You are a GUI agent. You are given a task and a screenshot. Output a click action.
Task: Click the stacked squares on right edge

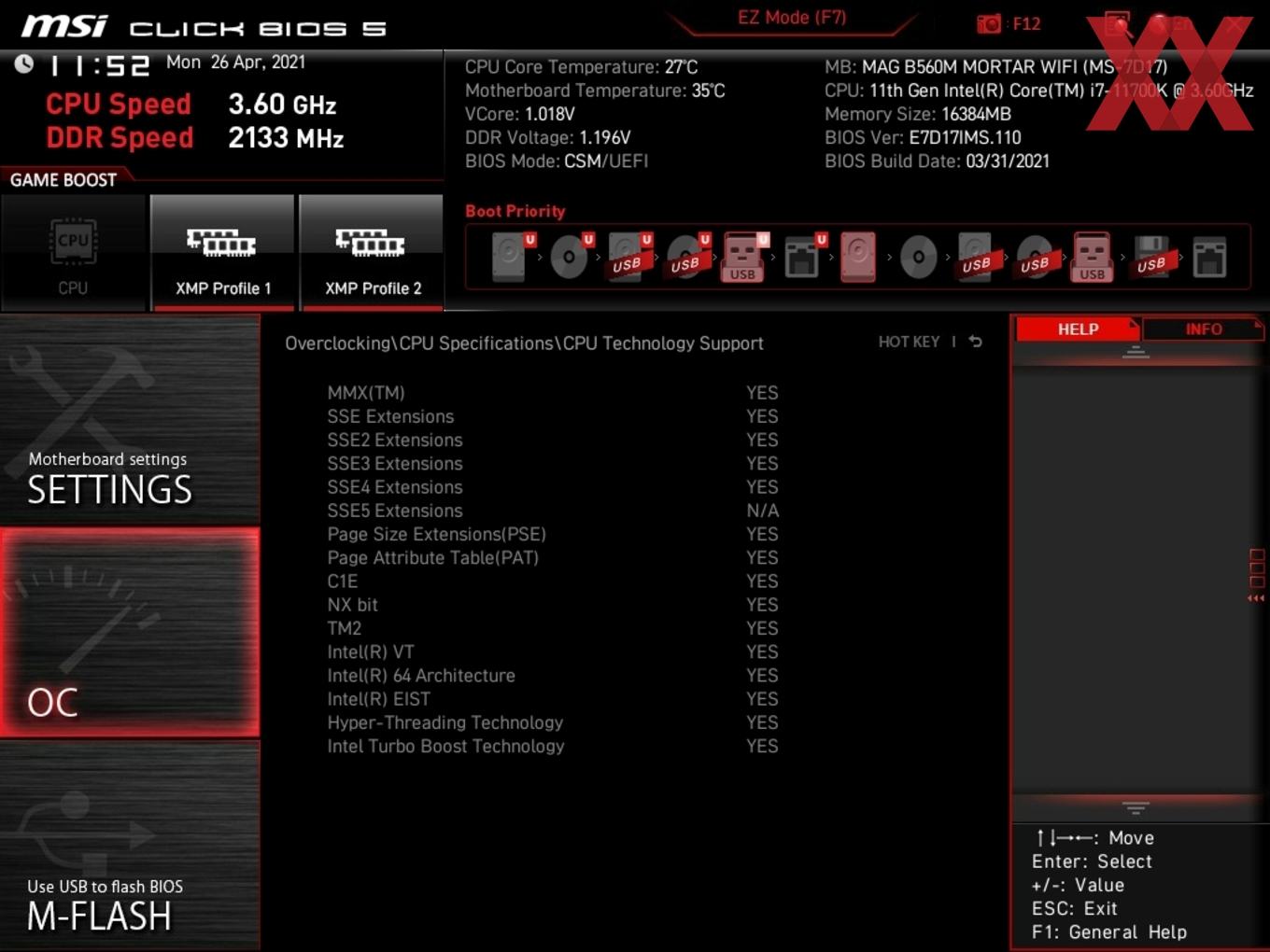pos(1256,568)
